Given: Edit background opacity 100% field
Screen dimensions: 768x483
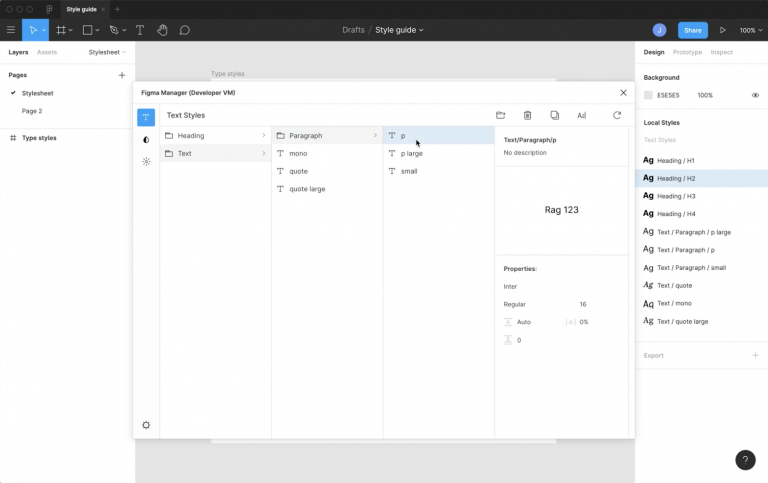Looking at the screenshot, I should (x=705, y=95).
